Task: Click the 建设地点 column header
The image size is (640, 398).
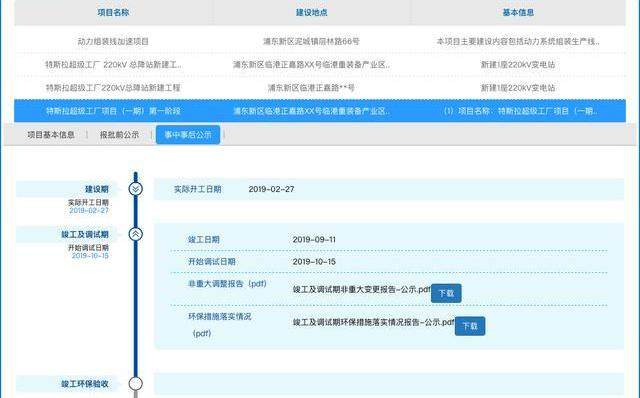Action: (311, 13)
